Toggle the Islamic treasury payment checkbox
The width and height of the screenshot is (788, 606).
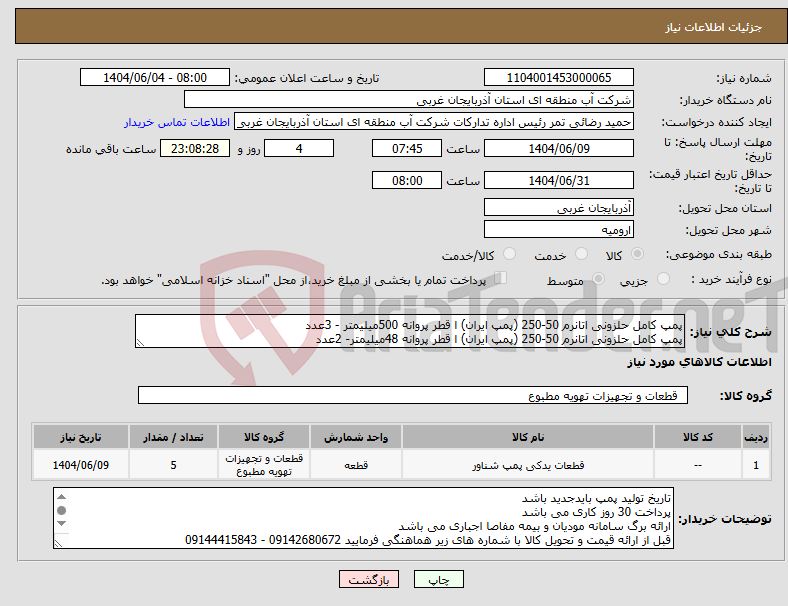pyautogui.click(x=501, y=278)
